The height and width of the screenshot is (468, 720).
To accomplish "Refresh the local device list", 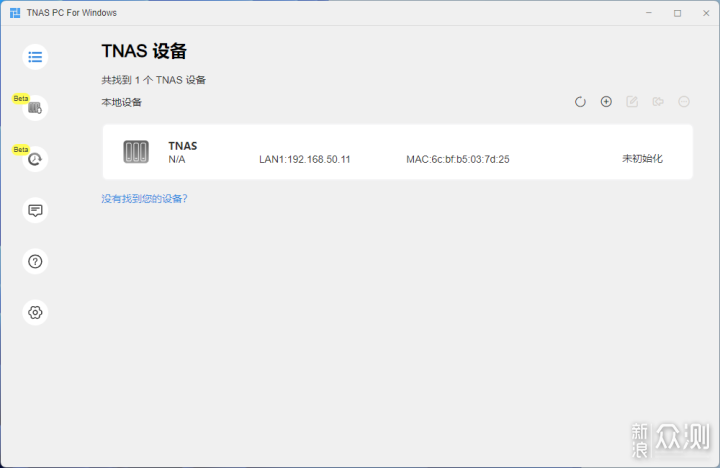I will click(580, 101).
